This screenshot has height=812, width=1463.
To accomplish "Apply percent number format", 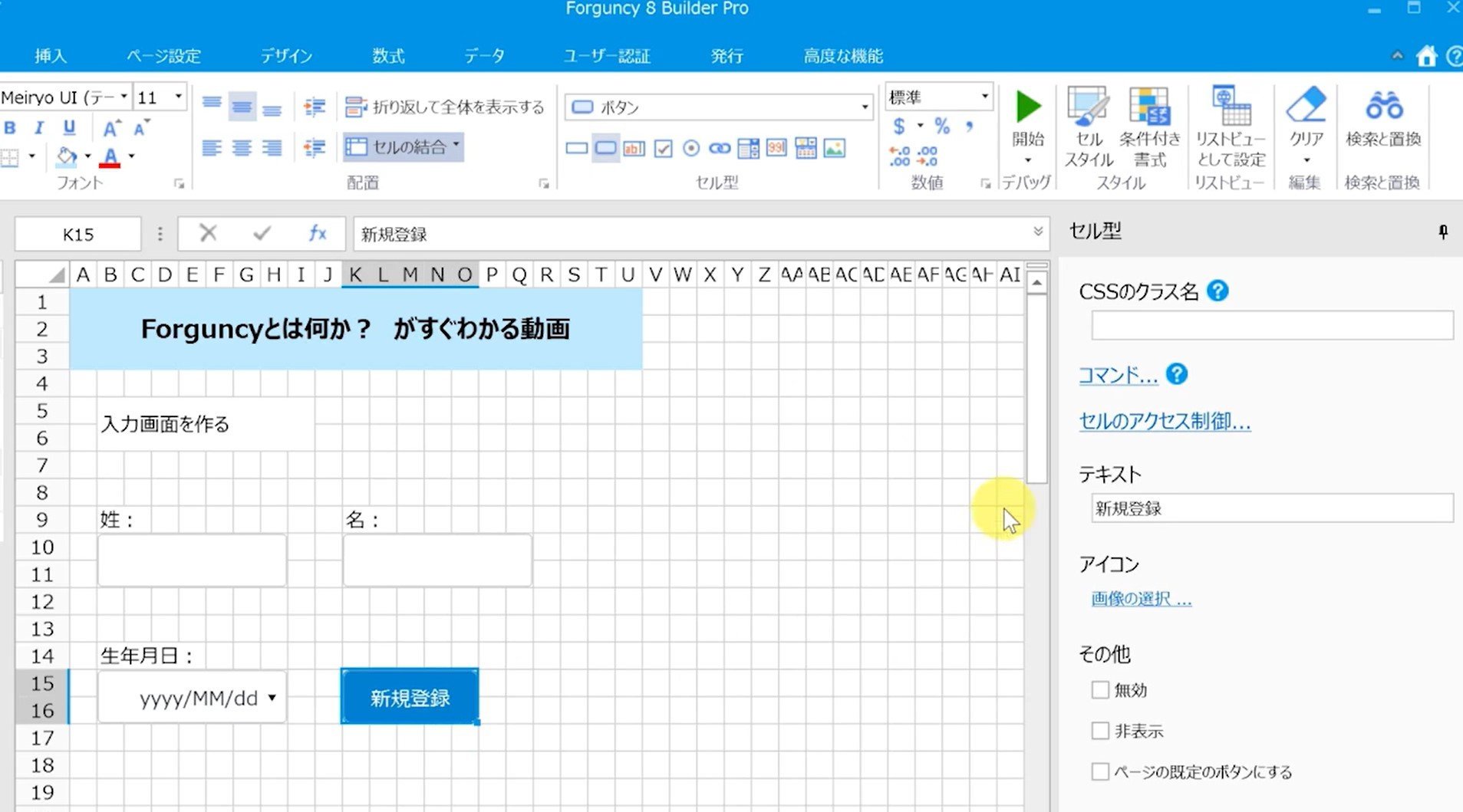I will point(942,126).
